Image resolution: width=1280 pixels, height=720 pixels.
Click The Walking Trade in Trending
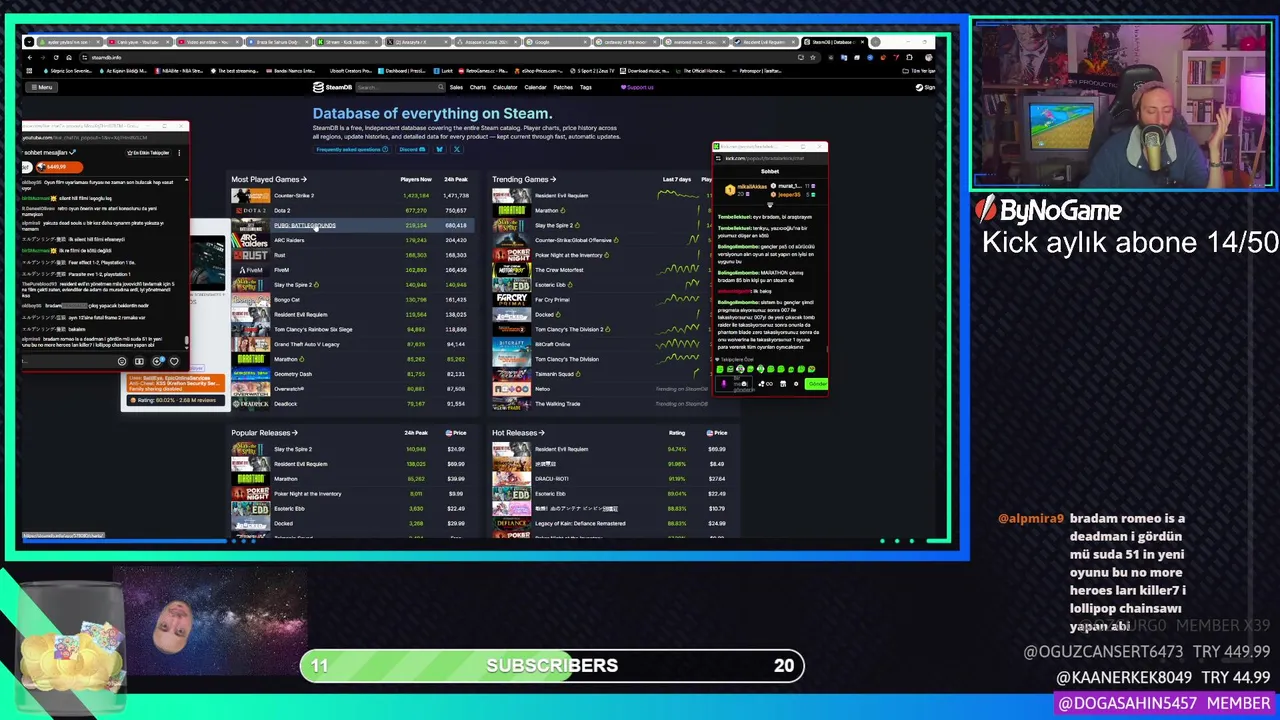click(x=558, y=404)
